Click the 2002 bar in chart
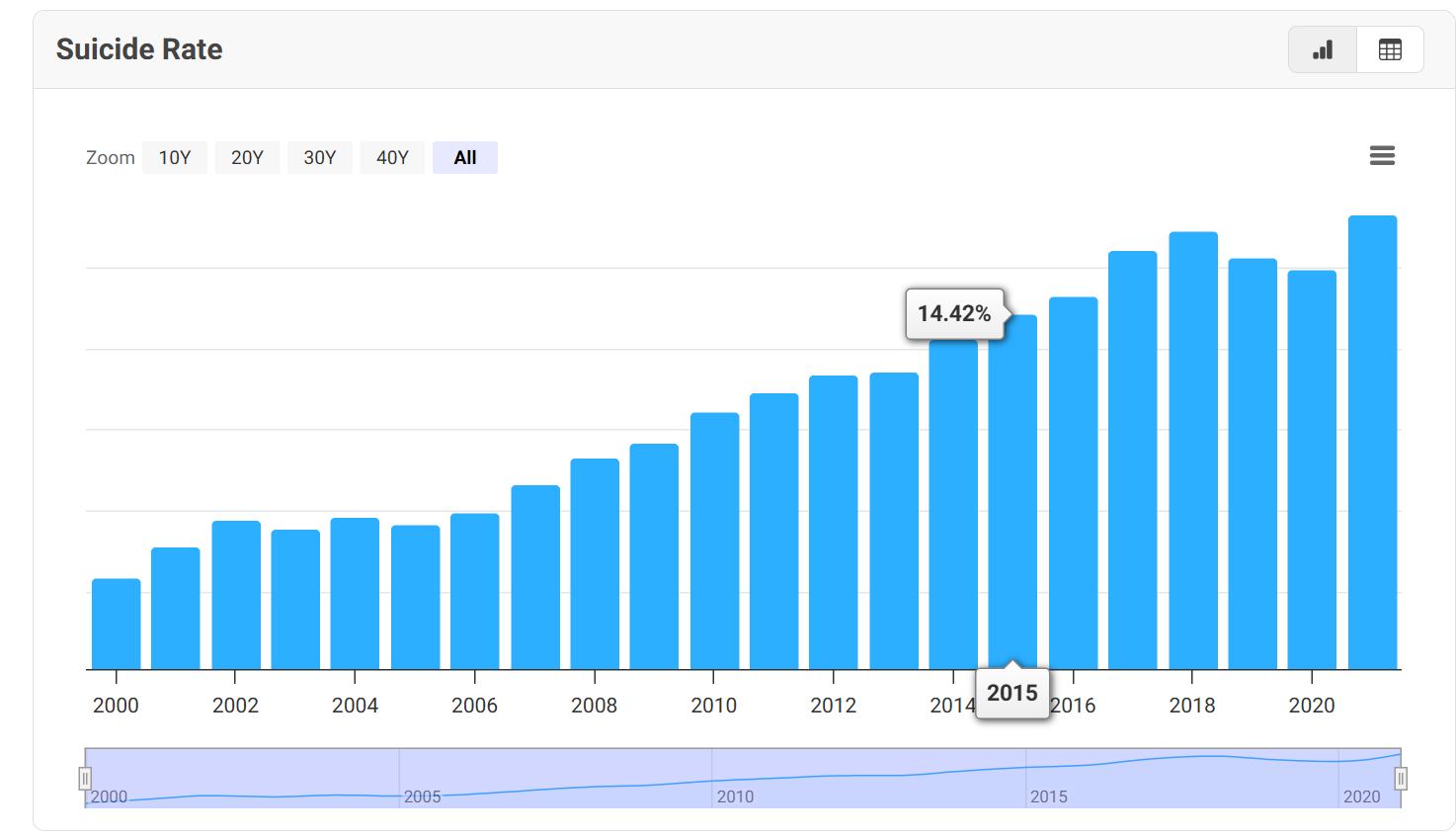Screen dimensions: 1456x837 coord(236,595)
